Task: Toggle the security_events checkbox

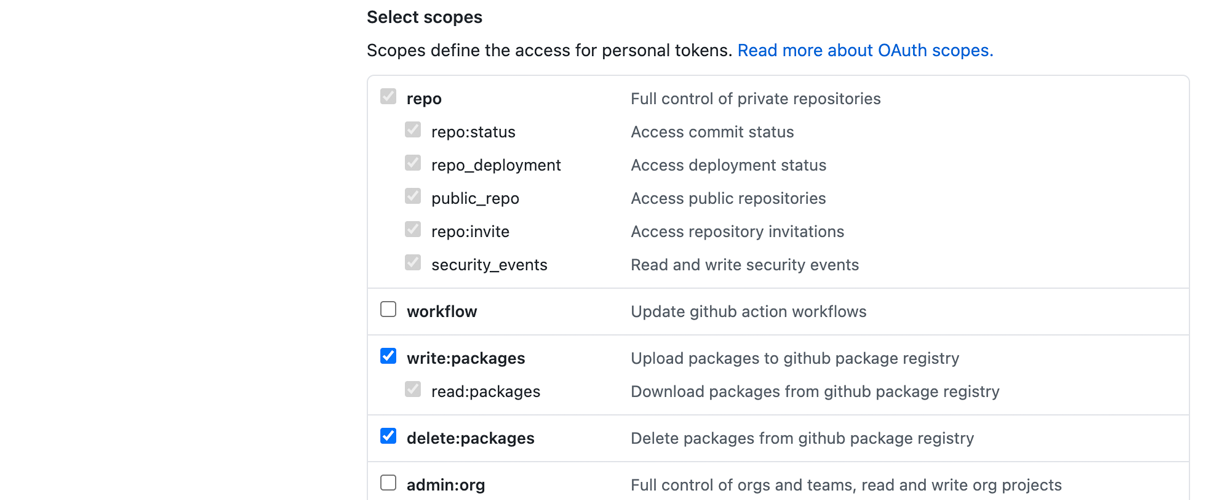Action: pos(413,263)
